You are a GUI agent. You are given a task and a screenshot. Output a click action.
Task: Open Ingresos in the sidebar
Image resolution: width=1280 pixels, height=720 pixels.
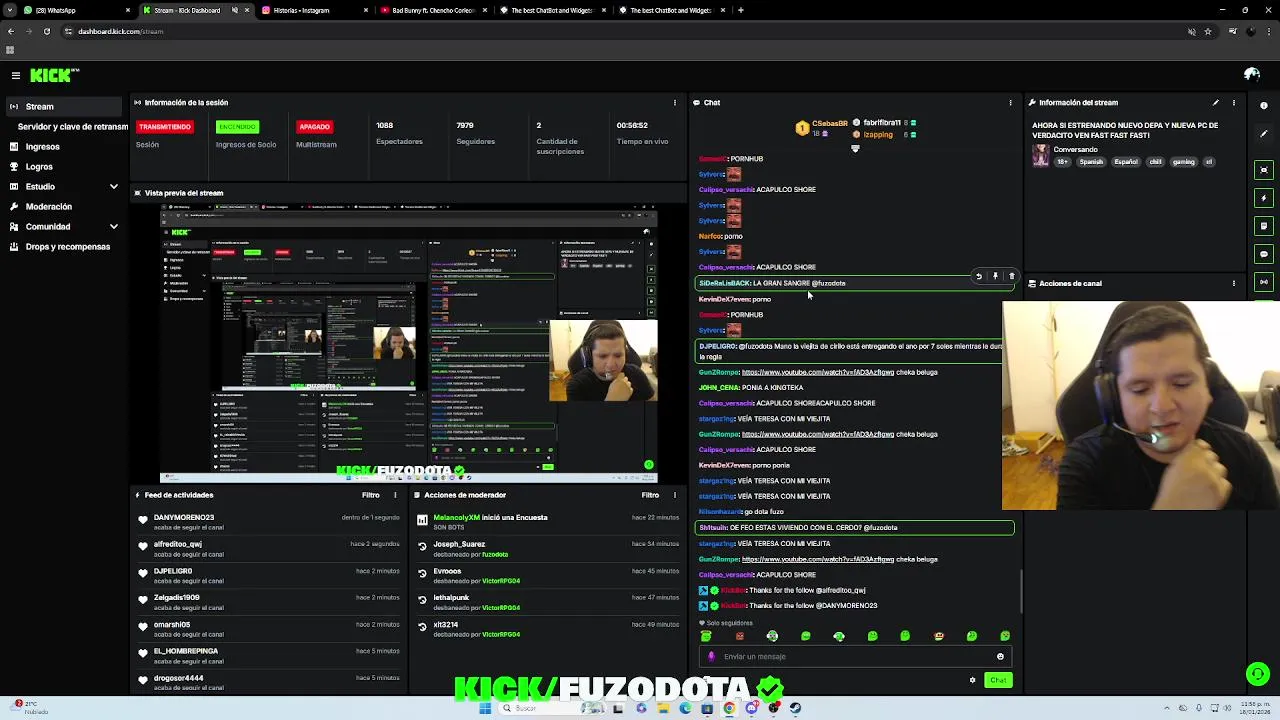tap(42, 147)
